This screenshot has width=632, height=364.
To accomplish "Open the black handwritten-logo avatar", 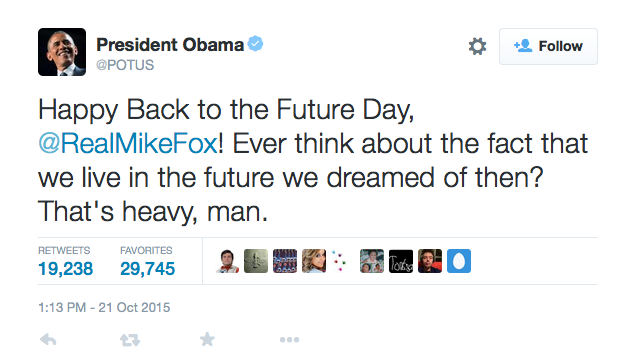I will point(401,261).
